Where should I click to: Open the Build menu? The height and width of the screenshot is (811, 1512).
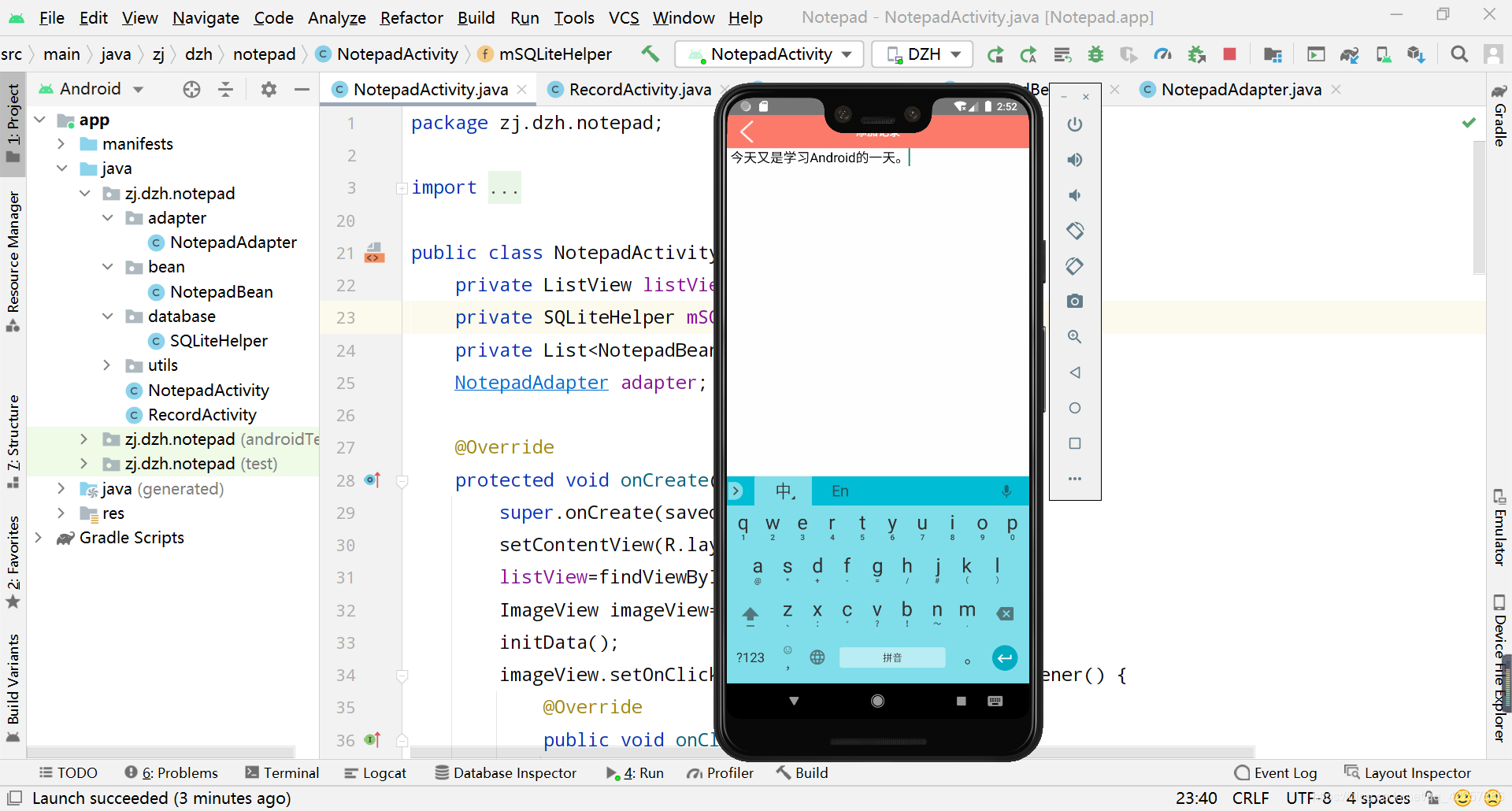point(476,17)
